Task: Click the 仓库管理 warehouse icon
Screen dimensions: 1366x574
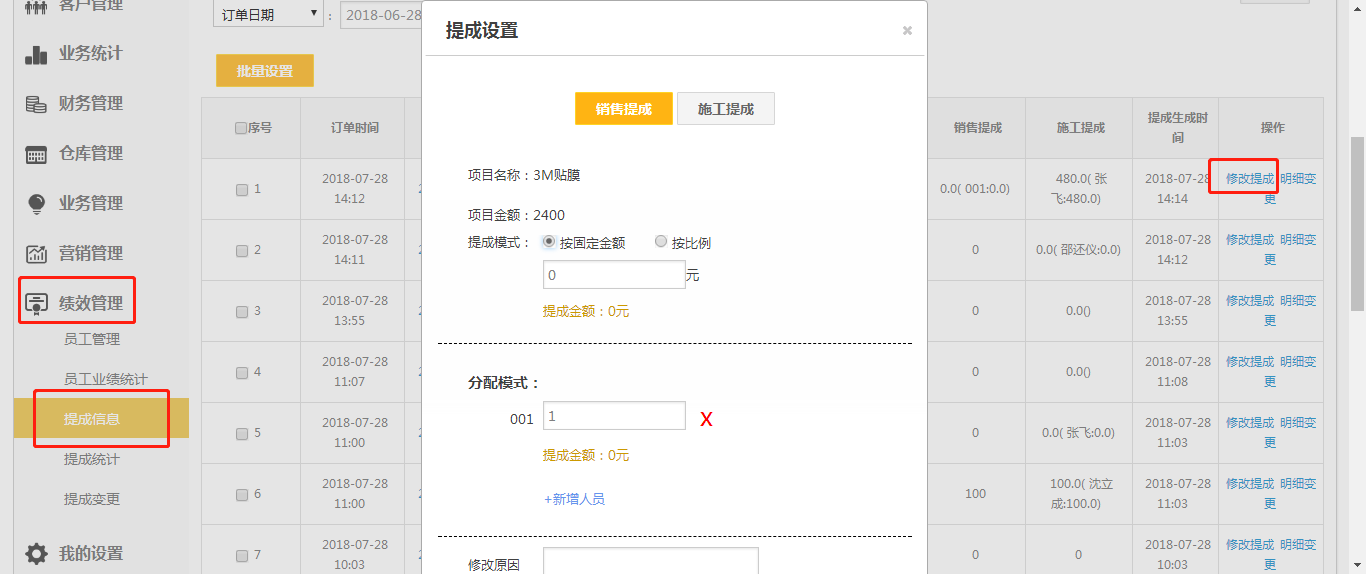Action: [x=36, y=154]
